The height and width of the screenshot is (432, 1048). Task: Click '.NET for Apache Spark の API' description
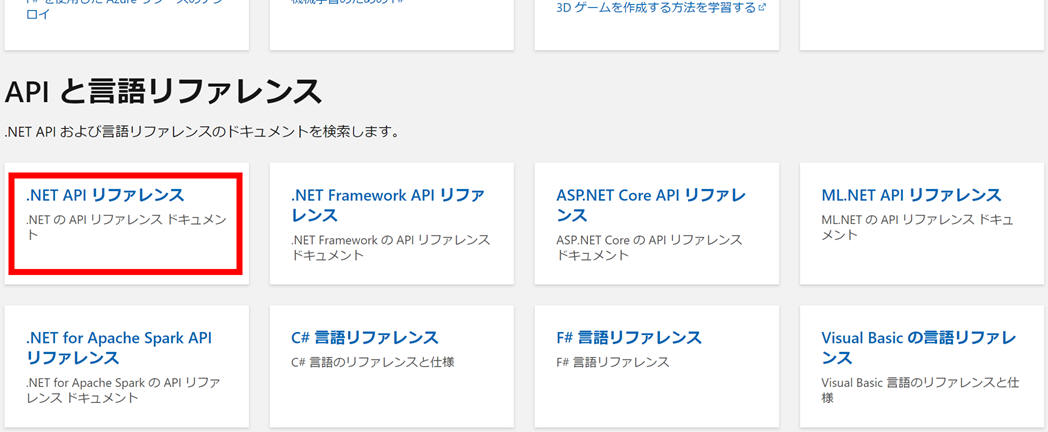point(123,390)
